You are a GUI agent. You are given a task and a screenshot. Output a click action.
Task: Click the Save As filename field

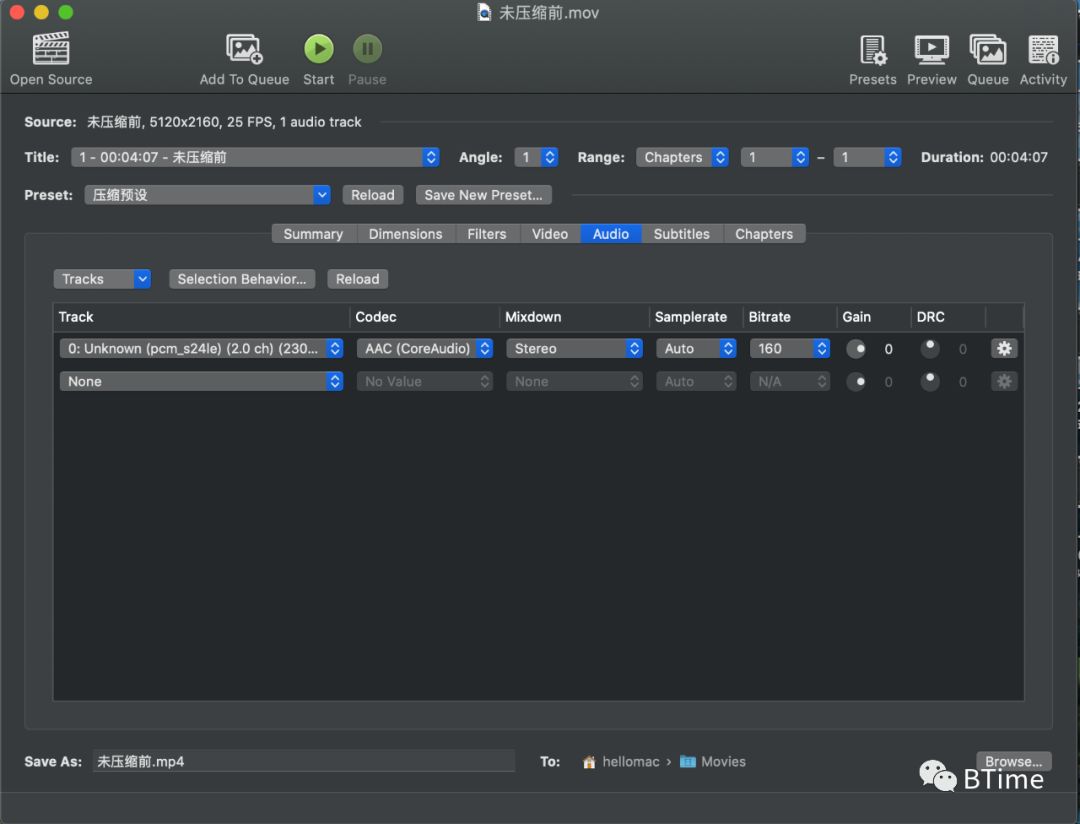pyautogui.click(x=303, y=761)
